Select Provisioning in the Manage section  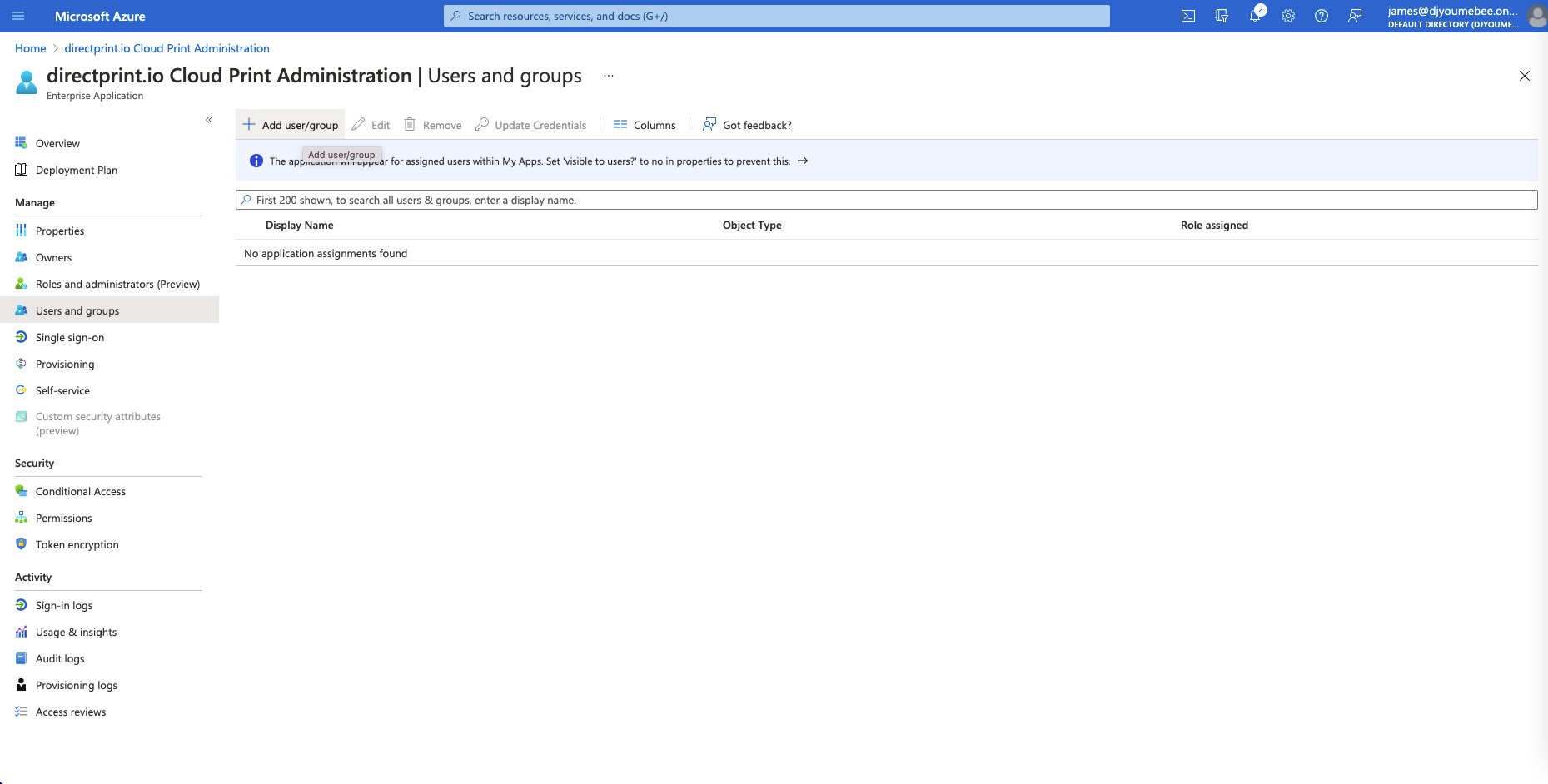[x=65, y=364]
